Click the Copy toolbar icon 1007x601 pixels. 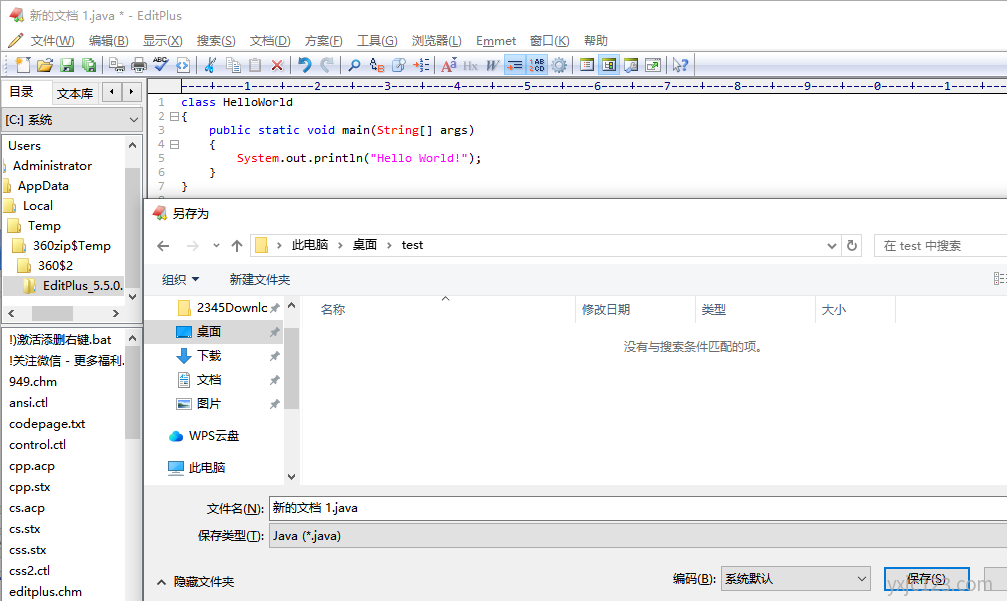tap(233, 65)
